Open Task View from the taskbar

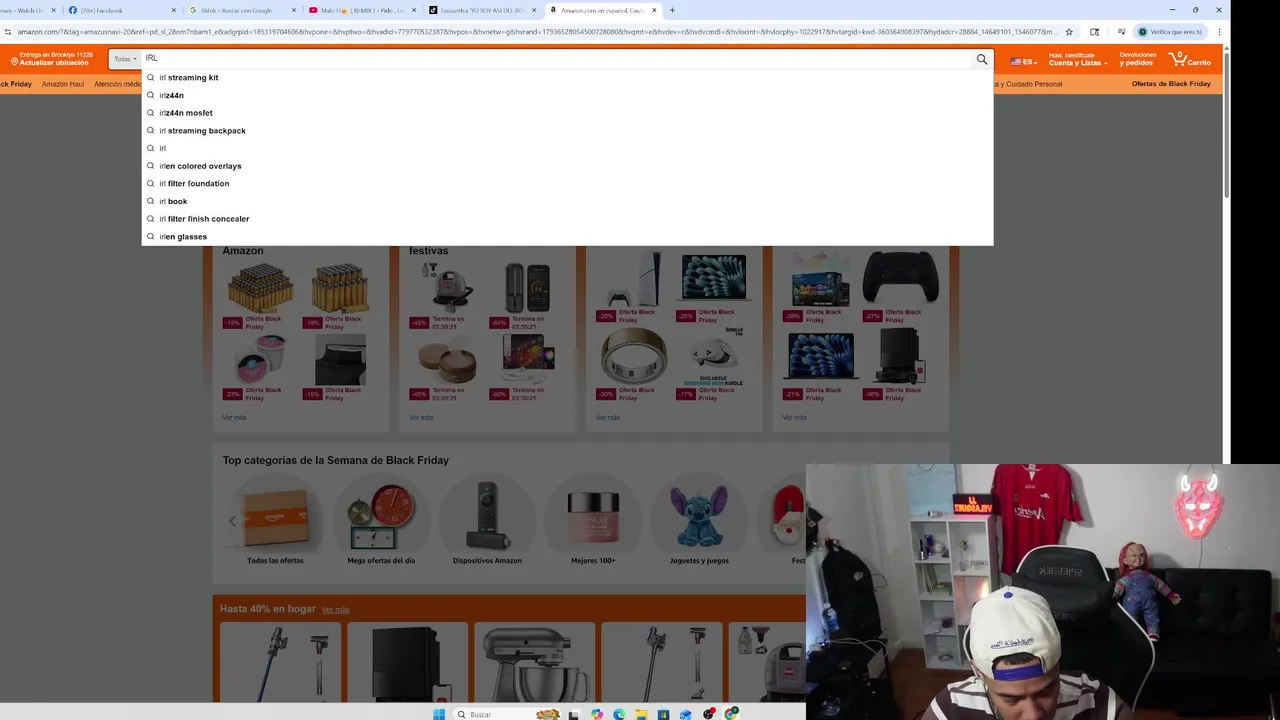click(574, 714)
